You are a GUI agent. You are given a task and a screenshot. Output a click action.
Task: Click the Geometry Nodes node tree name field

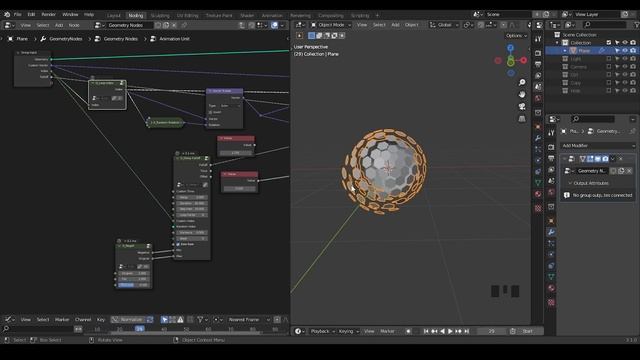pyautogui.click(x=129, y=25)
